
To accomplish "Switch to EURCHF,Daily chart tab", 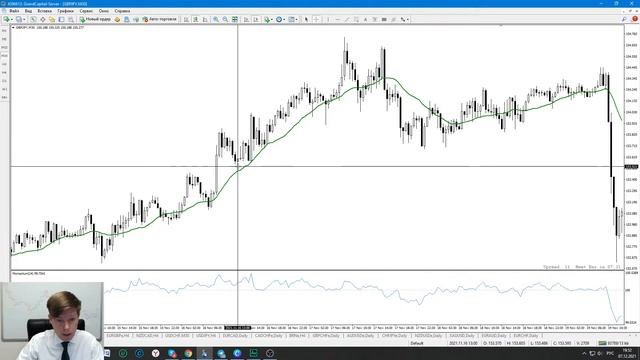I will pyautogui.click(x=526, y=336).
